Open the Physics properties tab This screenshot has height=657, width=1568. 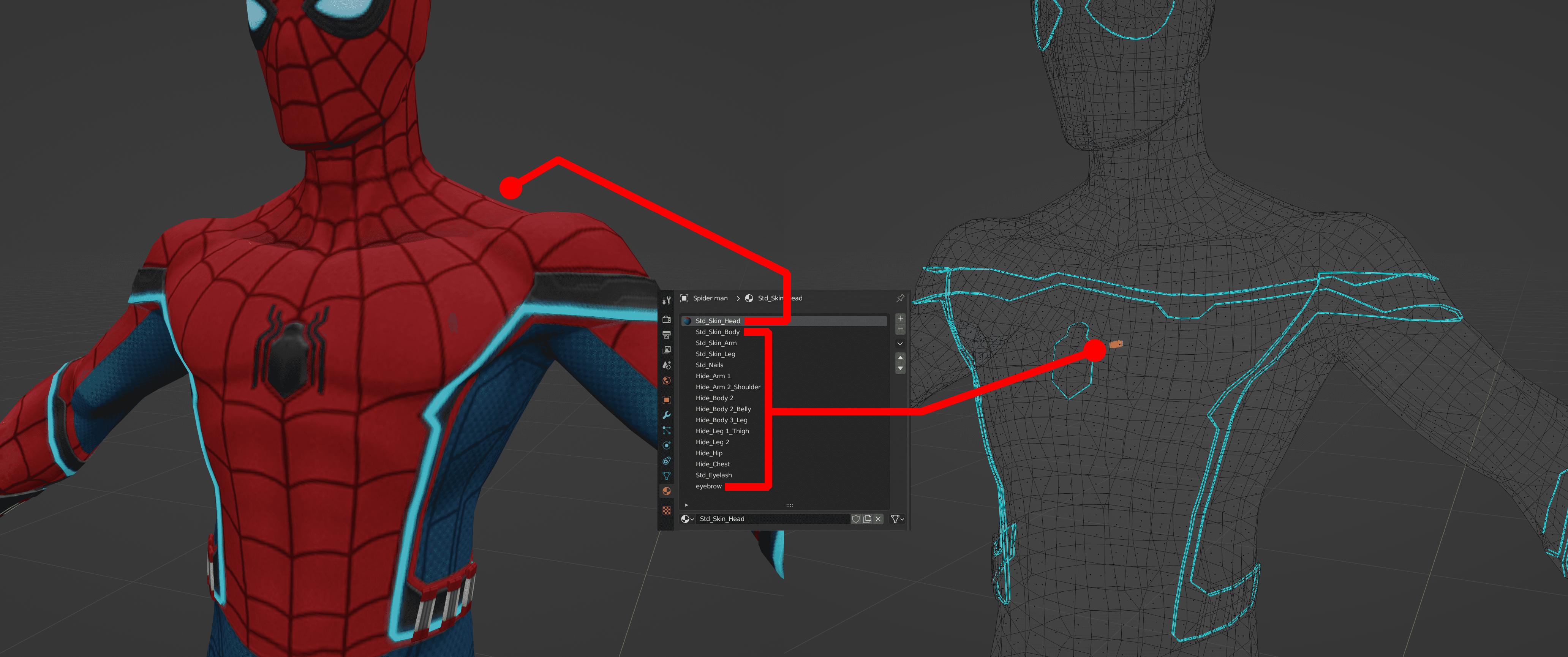(667, 445)
